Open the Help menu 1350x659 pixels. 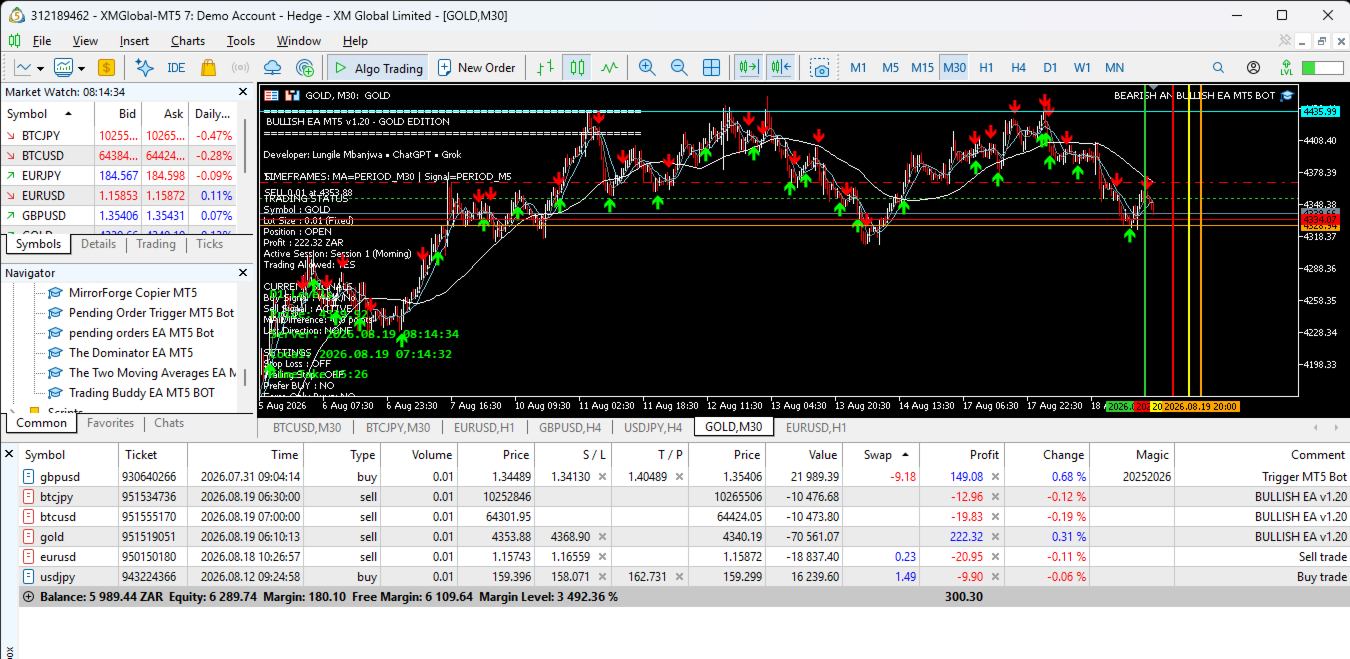pos(355,41)
